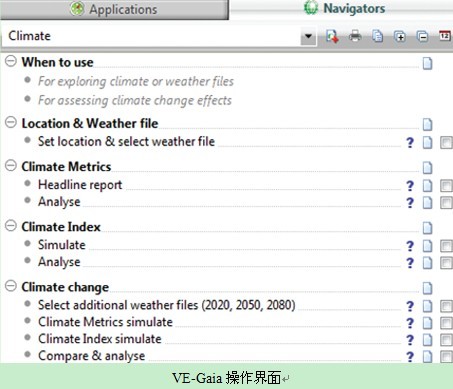Open the Headline report step

[80, 185]
